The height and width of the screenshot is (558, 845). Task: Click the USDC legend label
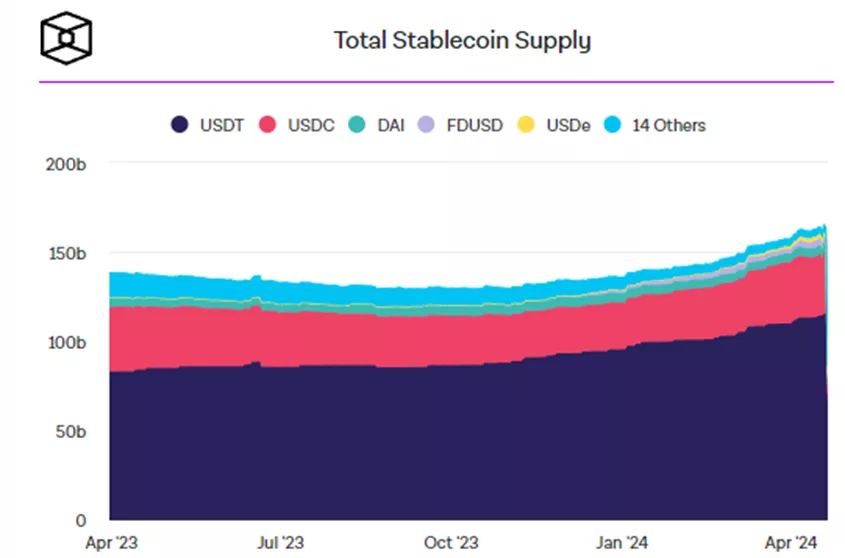click(311, 125)
